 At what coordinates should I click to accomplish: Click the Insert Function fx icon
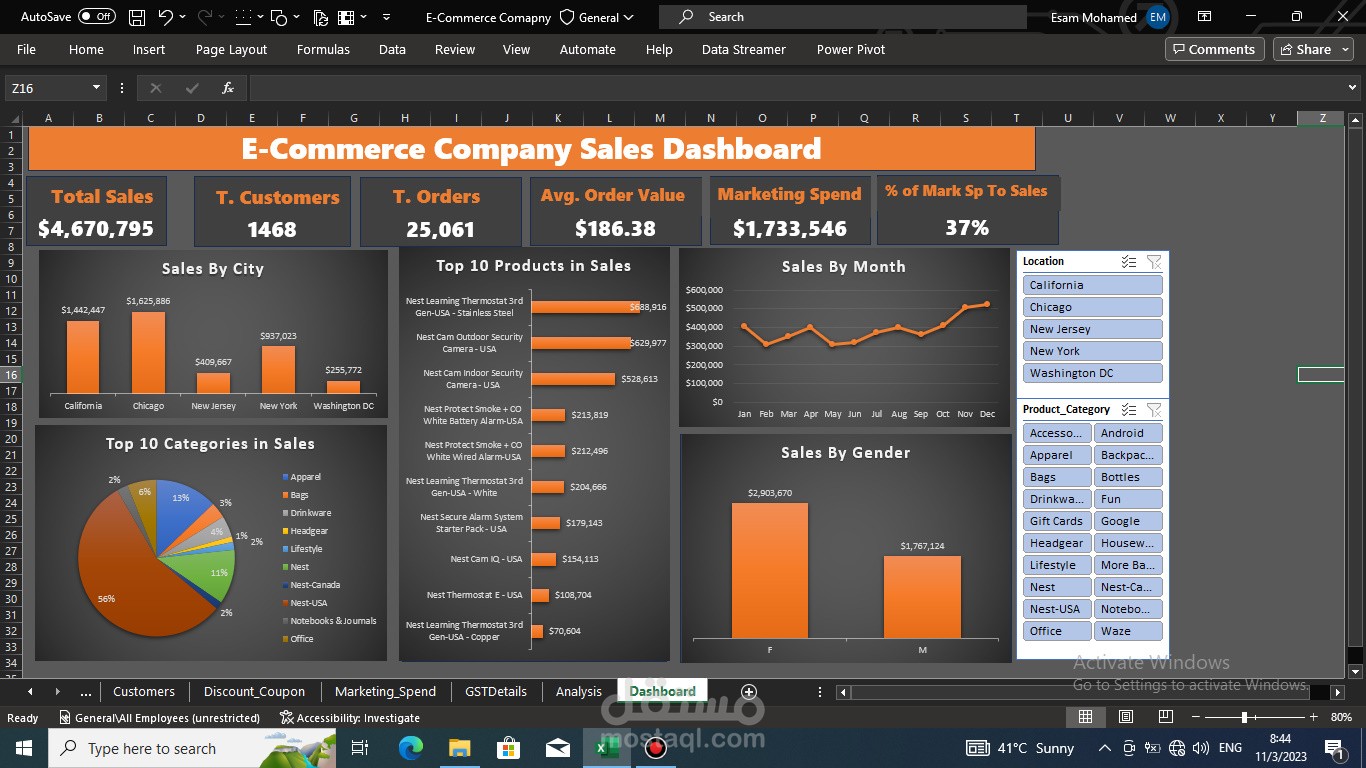click(228, 88)
